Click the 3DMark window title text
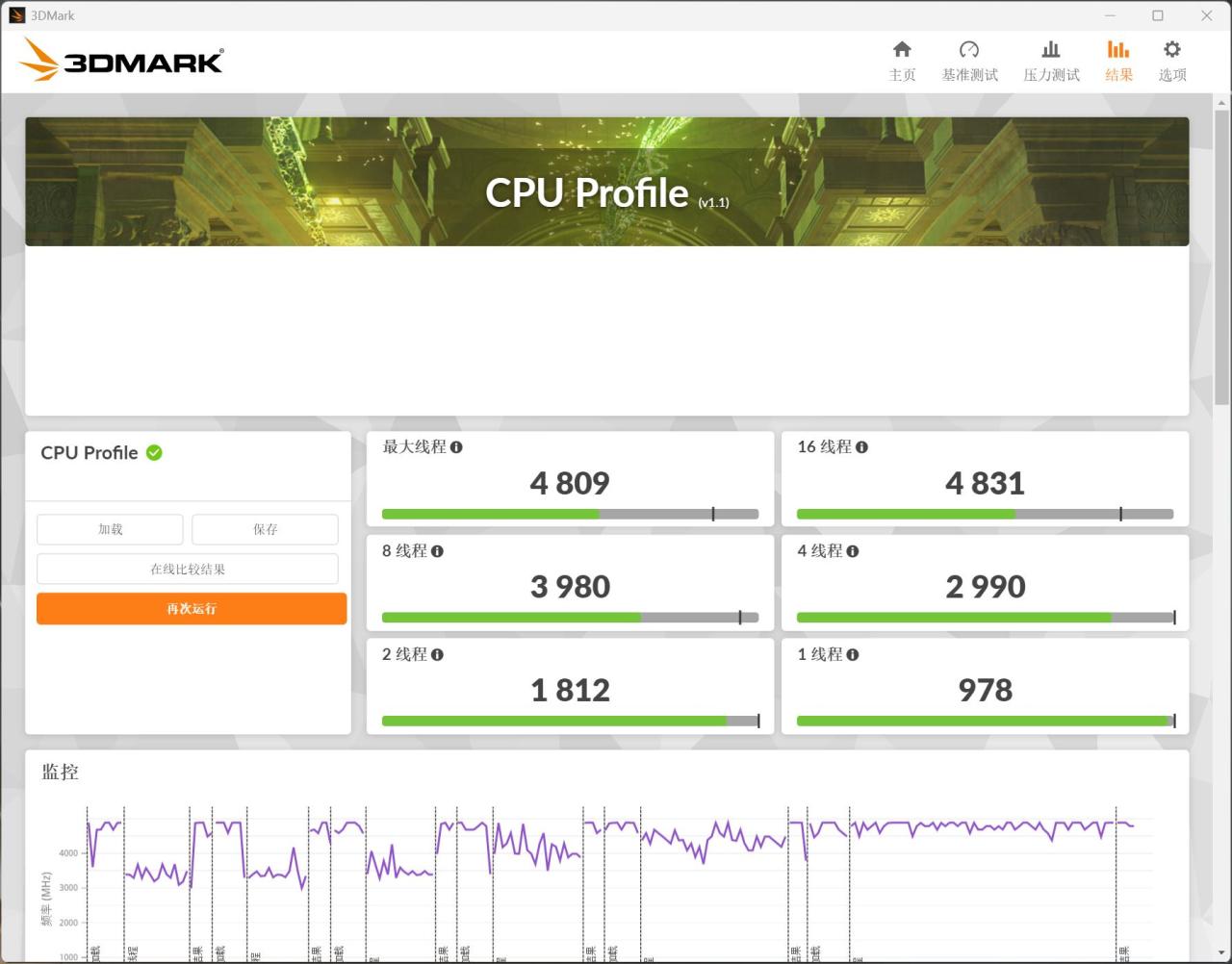This screenshot has width=1232, height=964. coord(53,15)
